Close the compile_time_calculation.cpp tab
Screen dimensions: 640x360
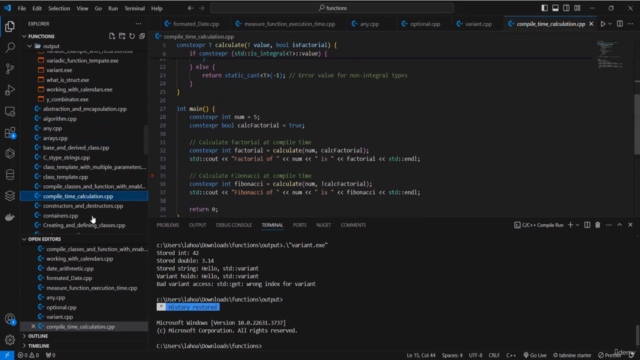(591, 24)
